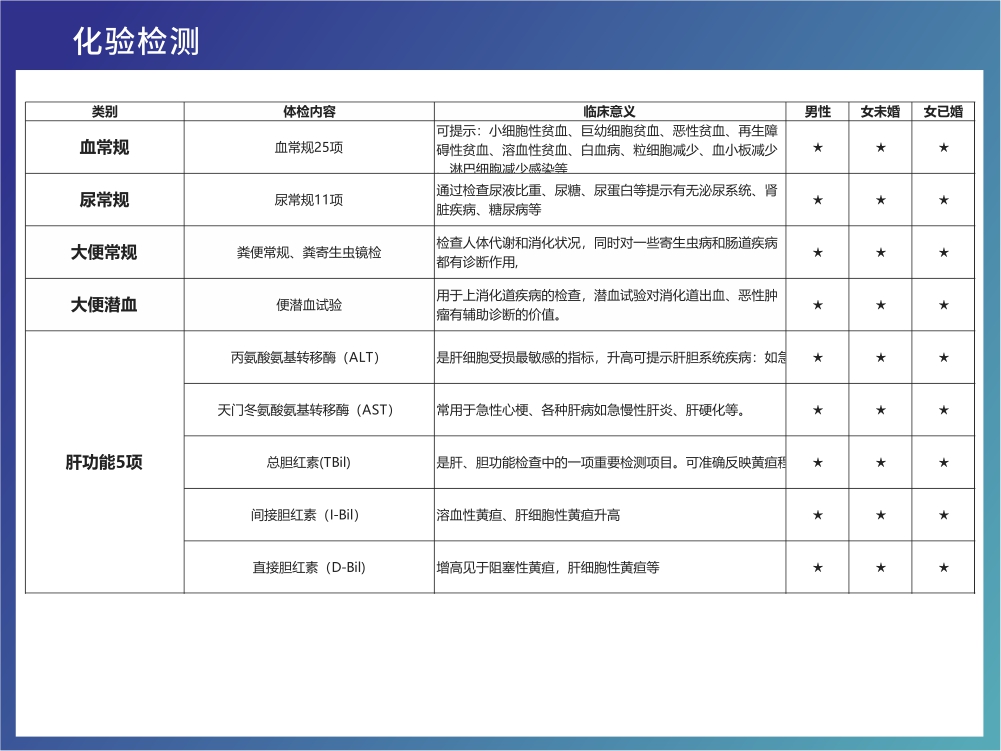
Task: Click the 女未婚 star in the TBil row
Action: [880, 462]
